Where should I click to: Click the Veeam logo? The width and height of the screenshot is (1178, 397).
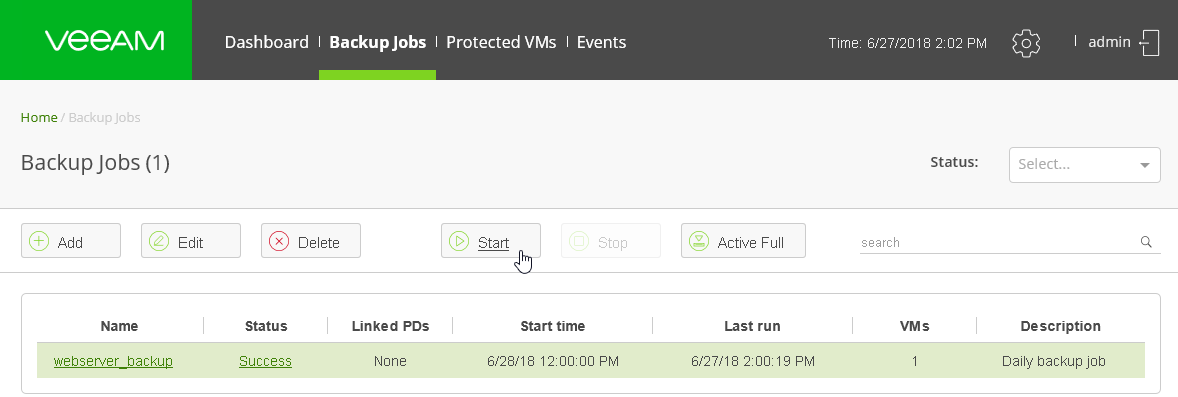[104, 41]
